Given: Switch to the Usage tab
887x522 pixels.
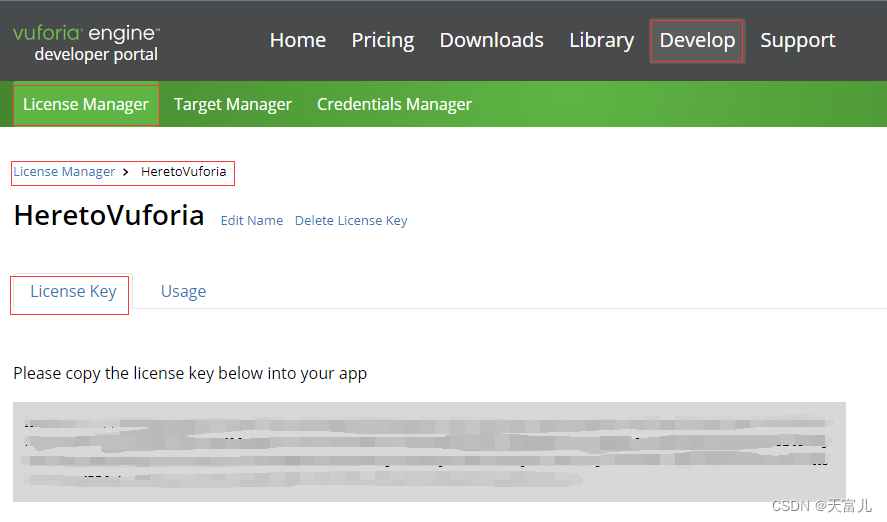Looking at the screenshot, I should (x=183, y=292).
